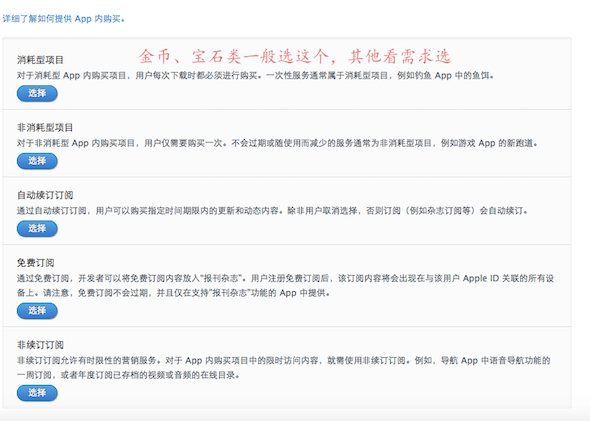Click the description mentioning Apple ID 关联的所有设备

tap(286, 286)
